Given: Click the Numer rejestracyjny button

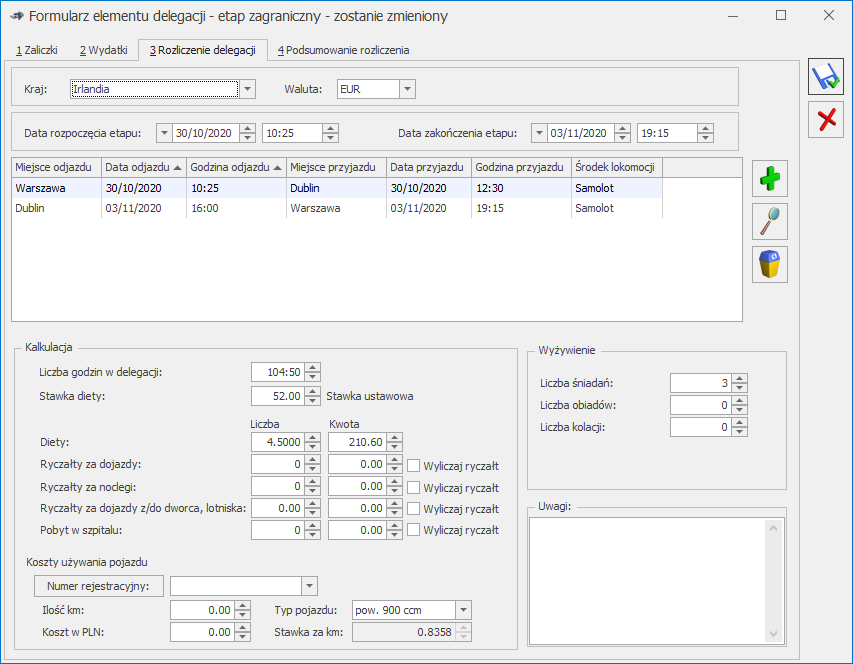Looking at the screenshot, I should (x=99, y=586).
